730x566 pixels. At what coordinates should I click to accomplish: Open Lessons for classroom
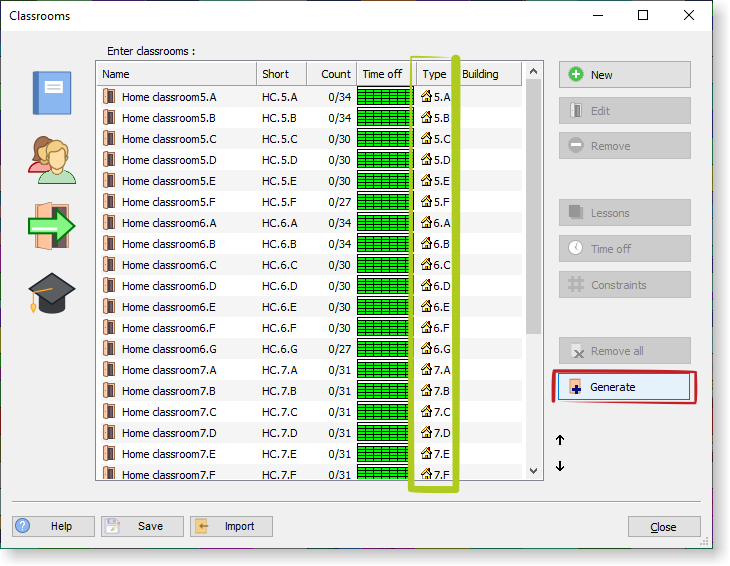click(625, 213)
